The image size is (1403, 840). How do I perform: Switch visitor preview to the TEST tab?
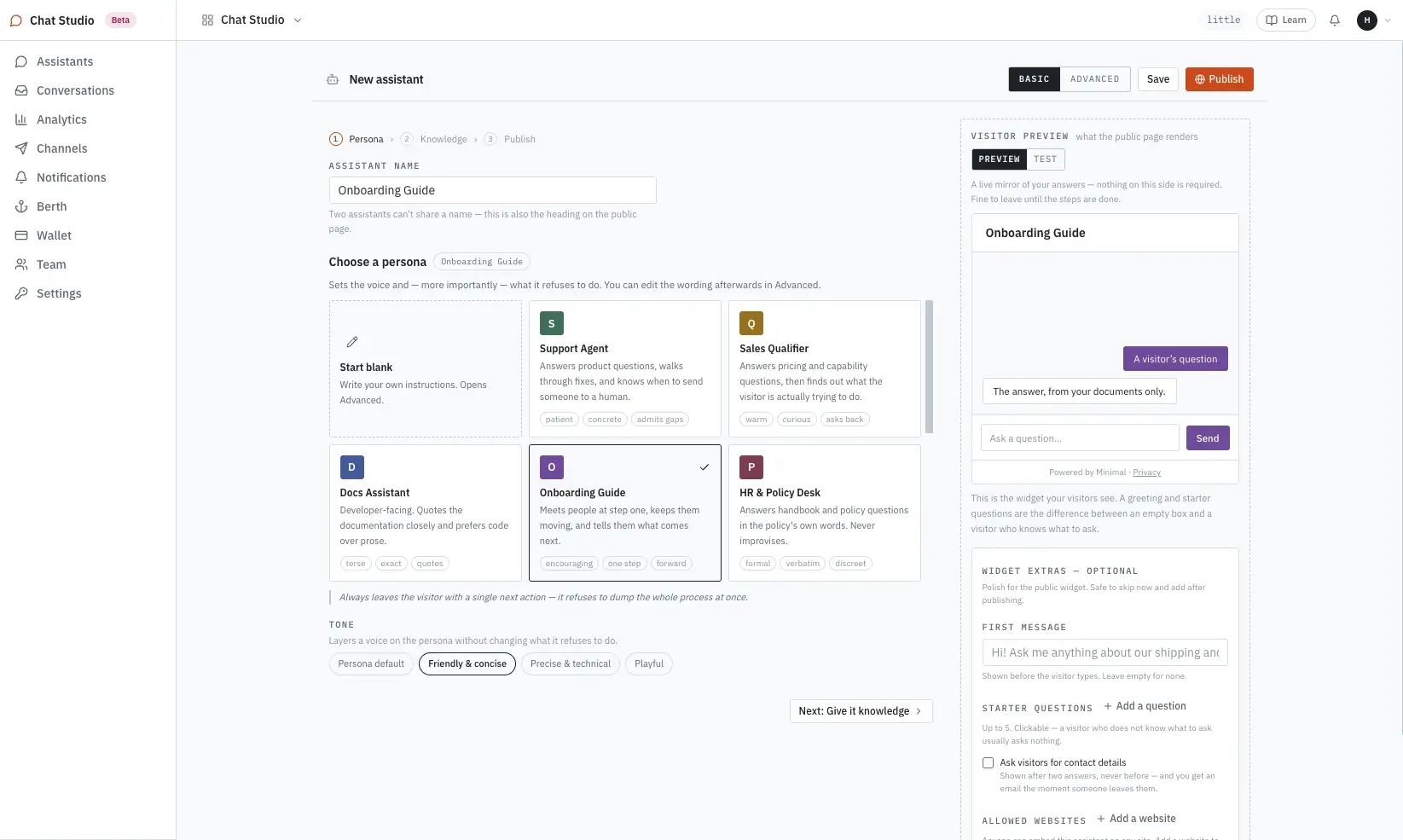[1046, 159]
